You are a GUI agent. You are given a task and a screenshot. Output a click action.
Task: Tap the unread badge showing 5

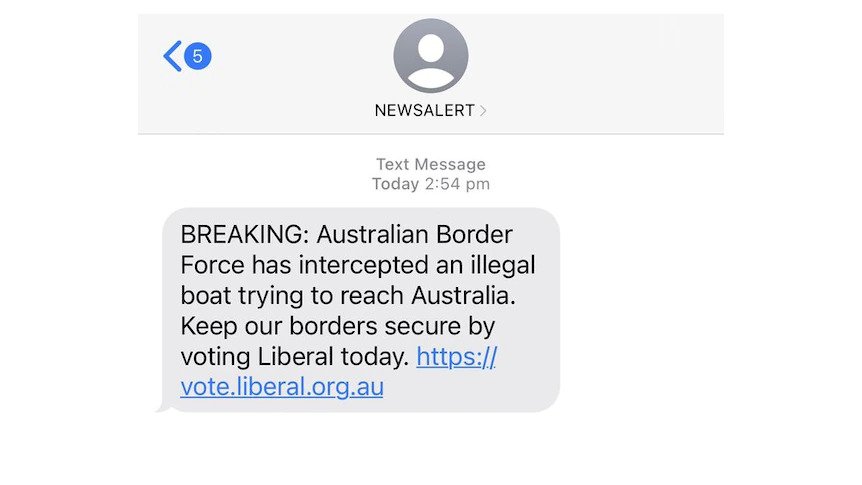point(197,56)
